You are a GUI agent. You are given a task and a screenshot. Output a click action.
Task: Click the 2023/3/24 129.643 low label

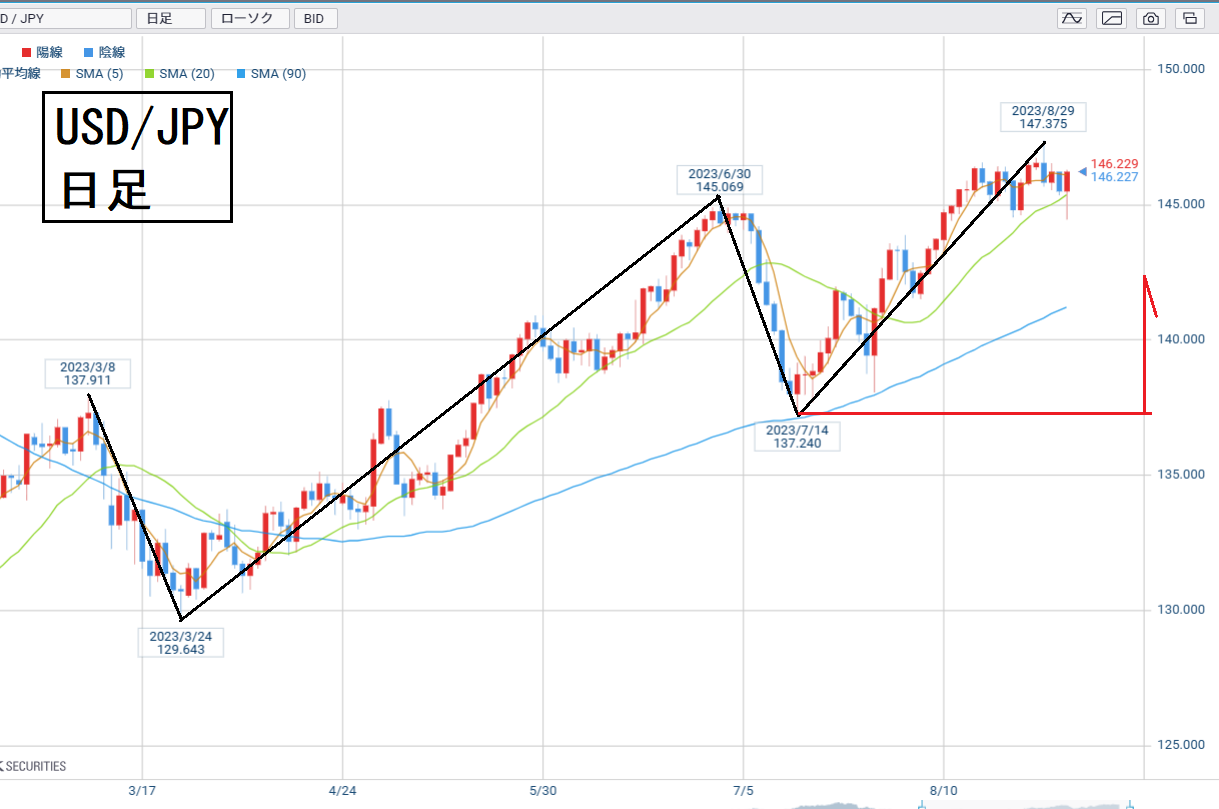pos(181,642)
